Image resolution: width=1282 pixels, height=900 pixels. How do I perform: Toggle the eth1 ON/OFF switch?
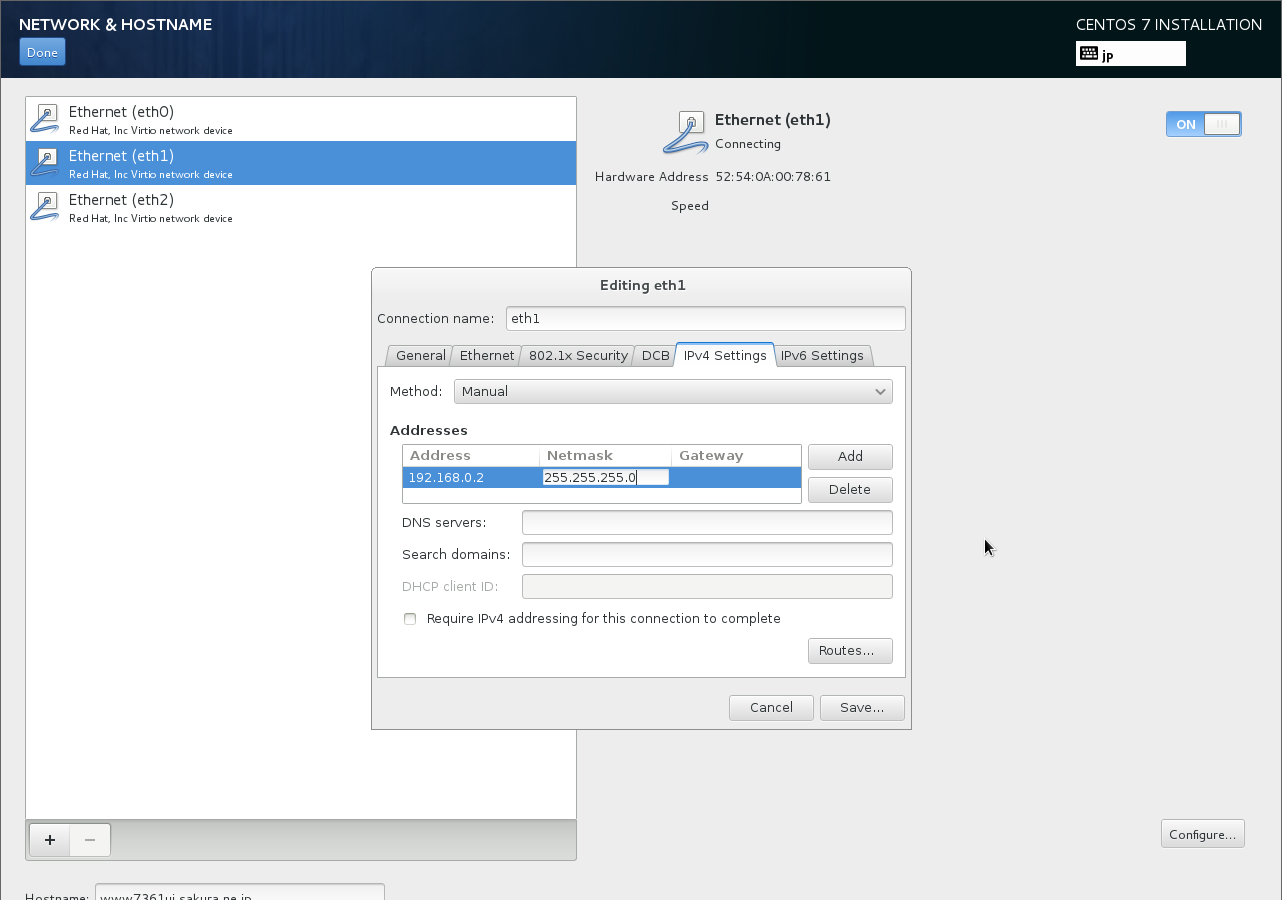[x=1203, y=124]
